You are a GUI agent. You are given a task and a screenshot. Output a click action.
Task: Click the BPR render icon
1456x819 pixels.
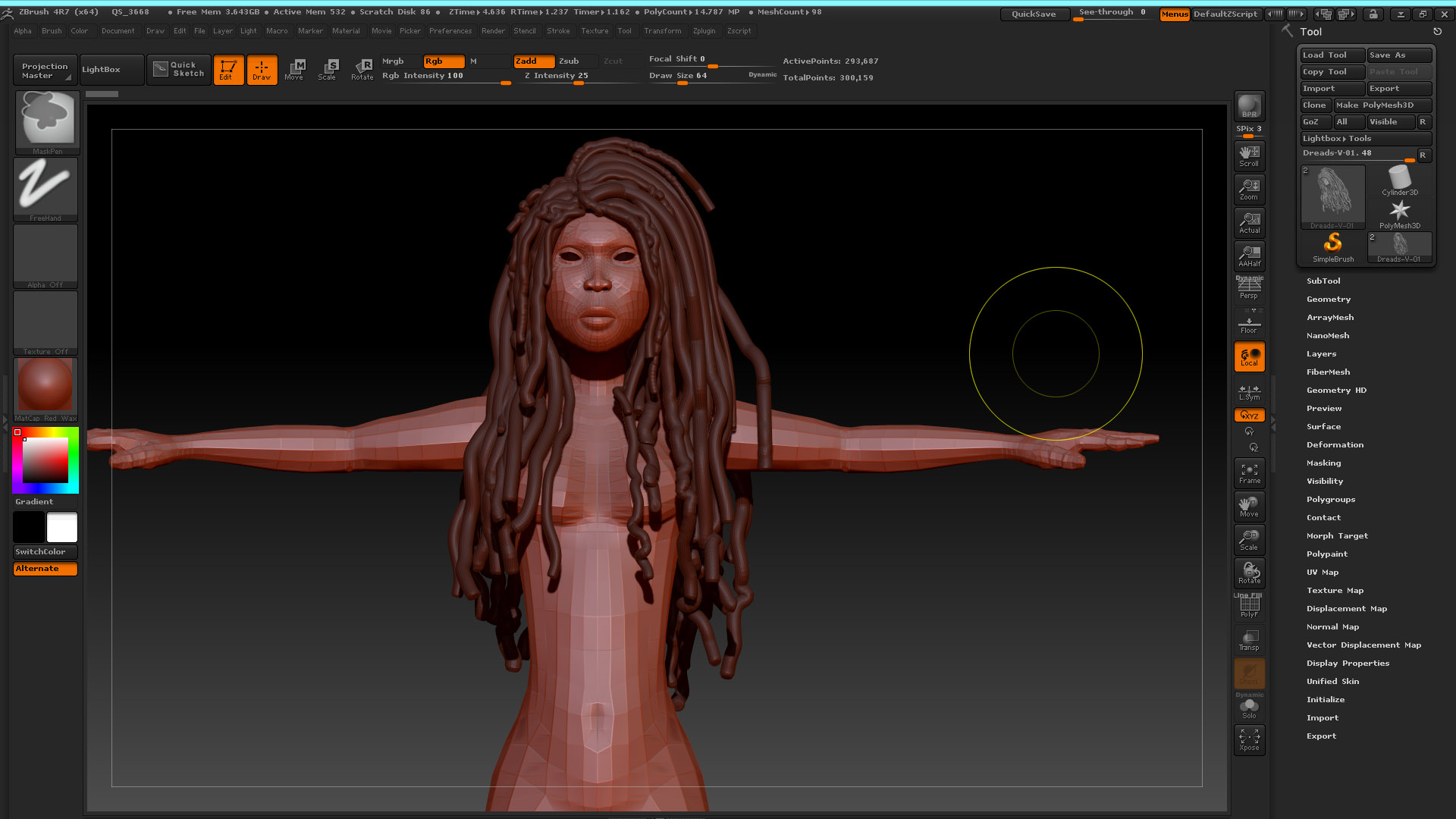(x=1249, y=107)
